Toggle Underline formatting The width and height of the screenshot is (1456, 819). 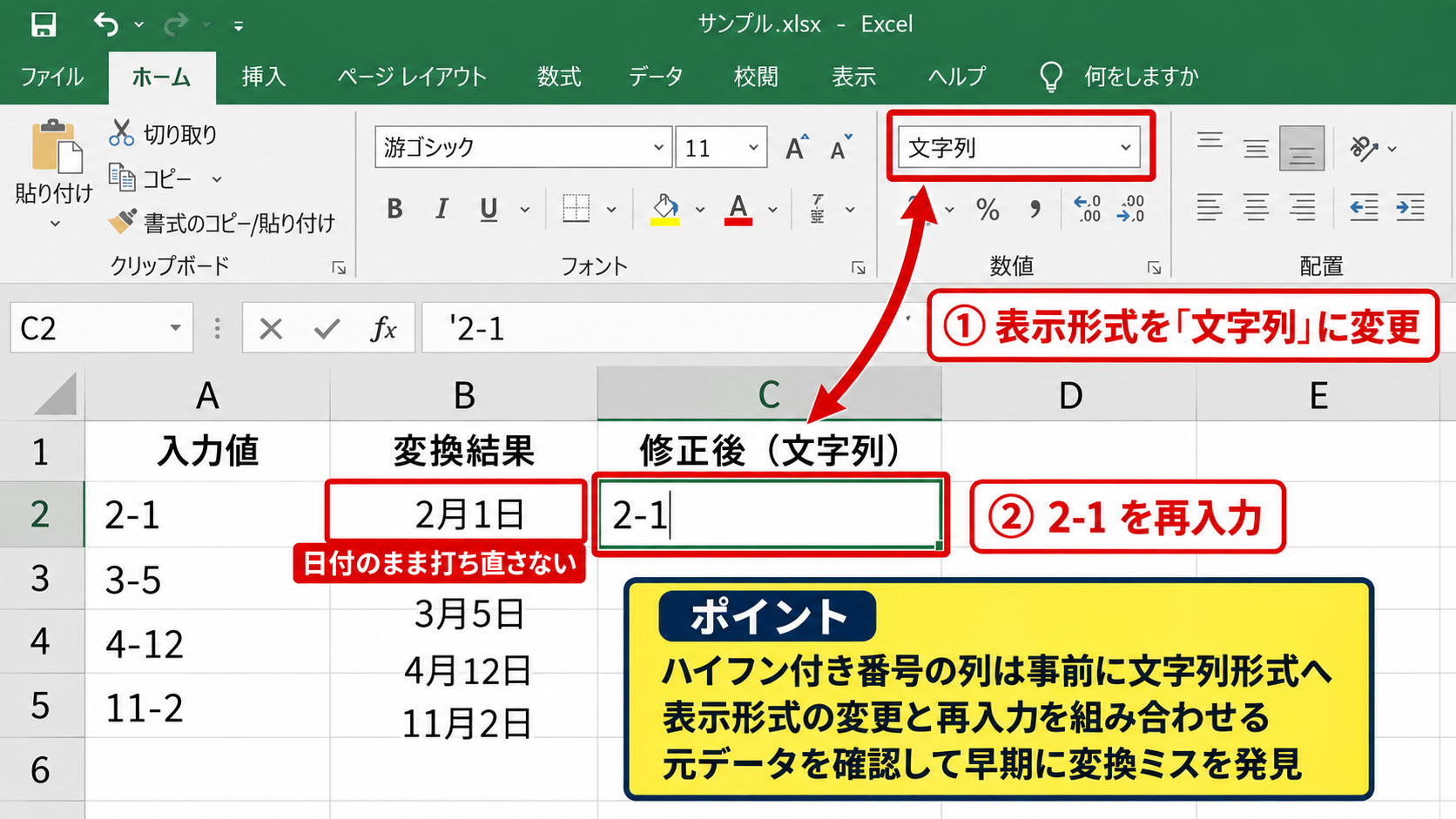(489, 209)
